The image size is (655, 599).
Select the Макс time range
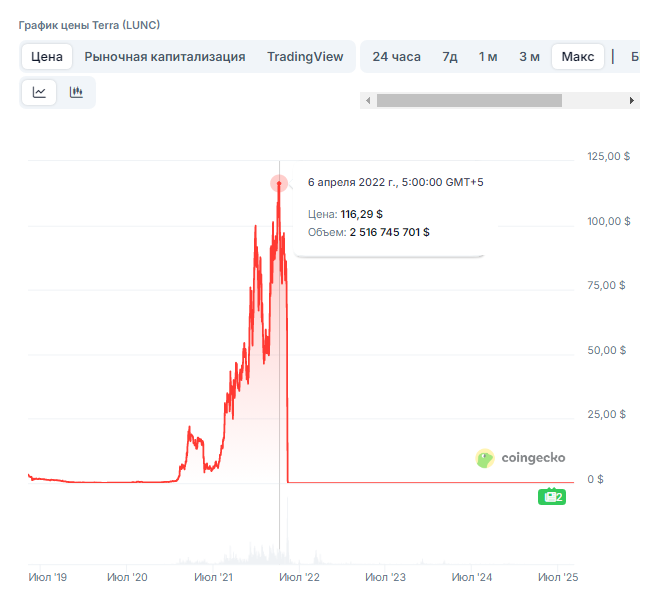(578, 57)
